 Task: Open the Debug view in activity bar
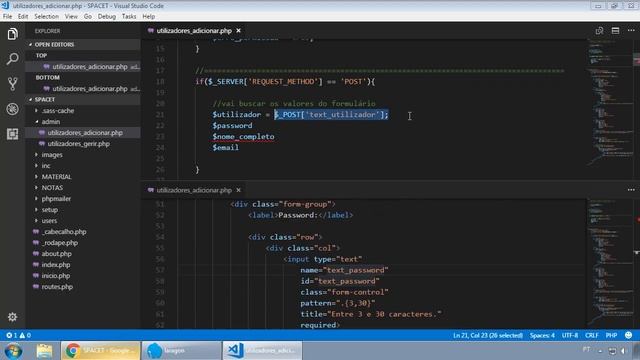coord(12,109)
